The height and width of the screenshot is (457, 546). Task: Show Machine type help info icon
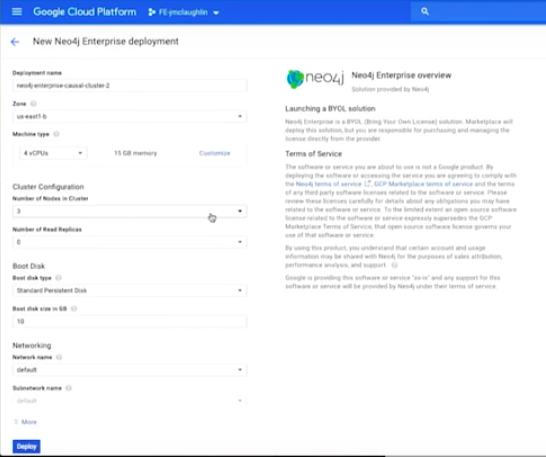tap(56, 134)
